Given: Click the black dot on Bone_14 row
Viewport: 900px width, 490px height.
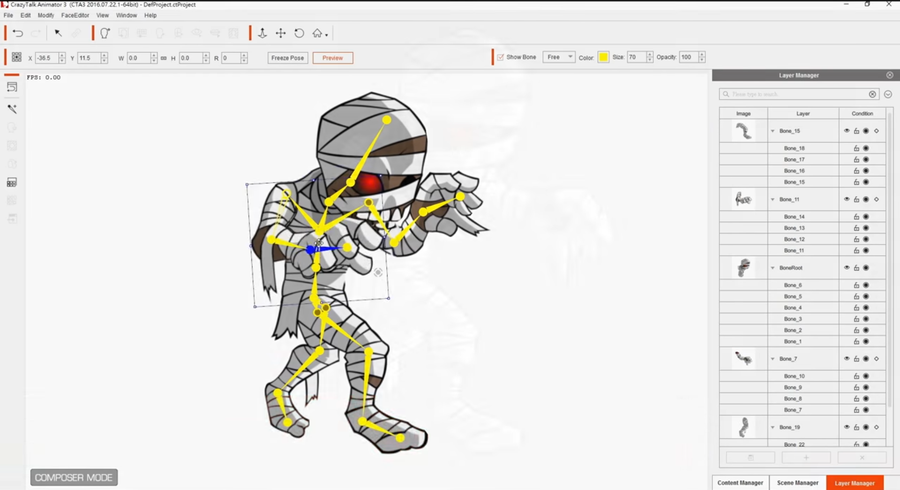Looking at the screenshot, I should 866,216.
